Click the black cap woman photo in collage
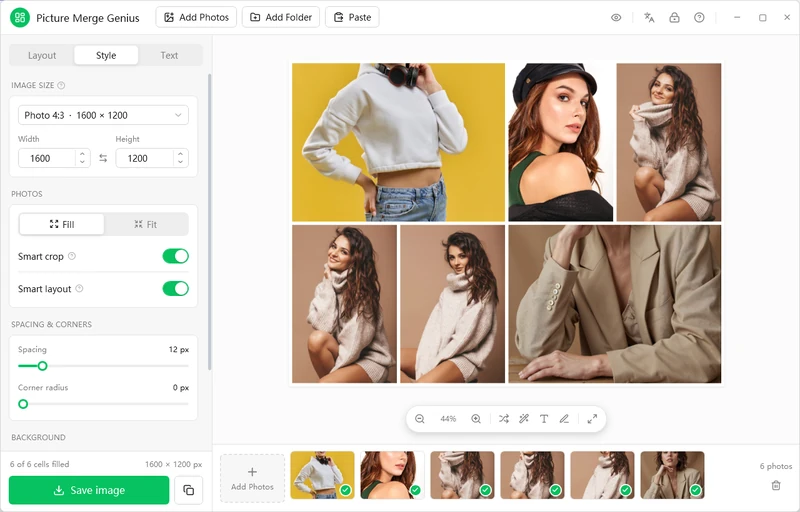Viewport: 800px width, 512px height. pyautogui.click(x=561, y=142)
